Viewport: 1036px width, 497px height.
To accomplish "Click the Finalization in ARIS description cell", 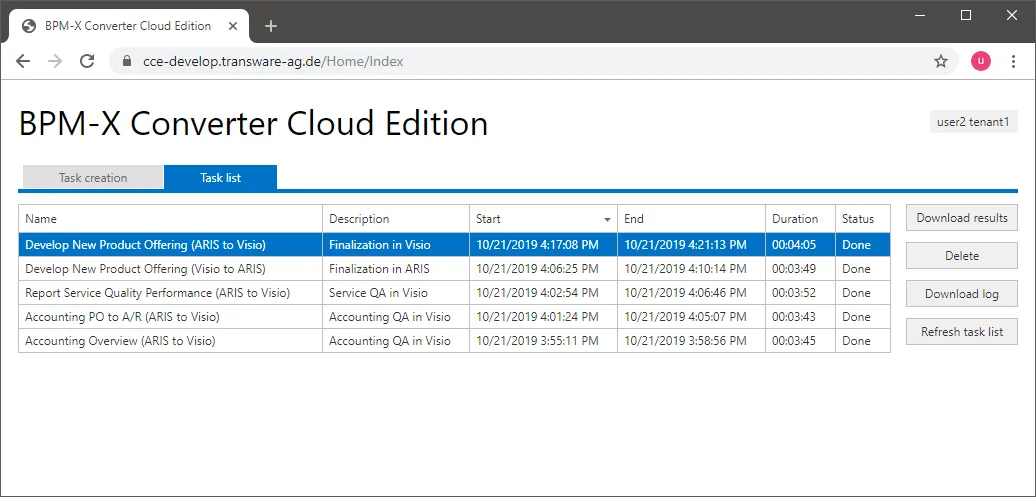I will coord(396,269).
